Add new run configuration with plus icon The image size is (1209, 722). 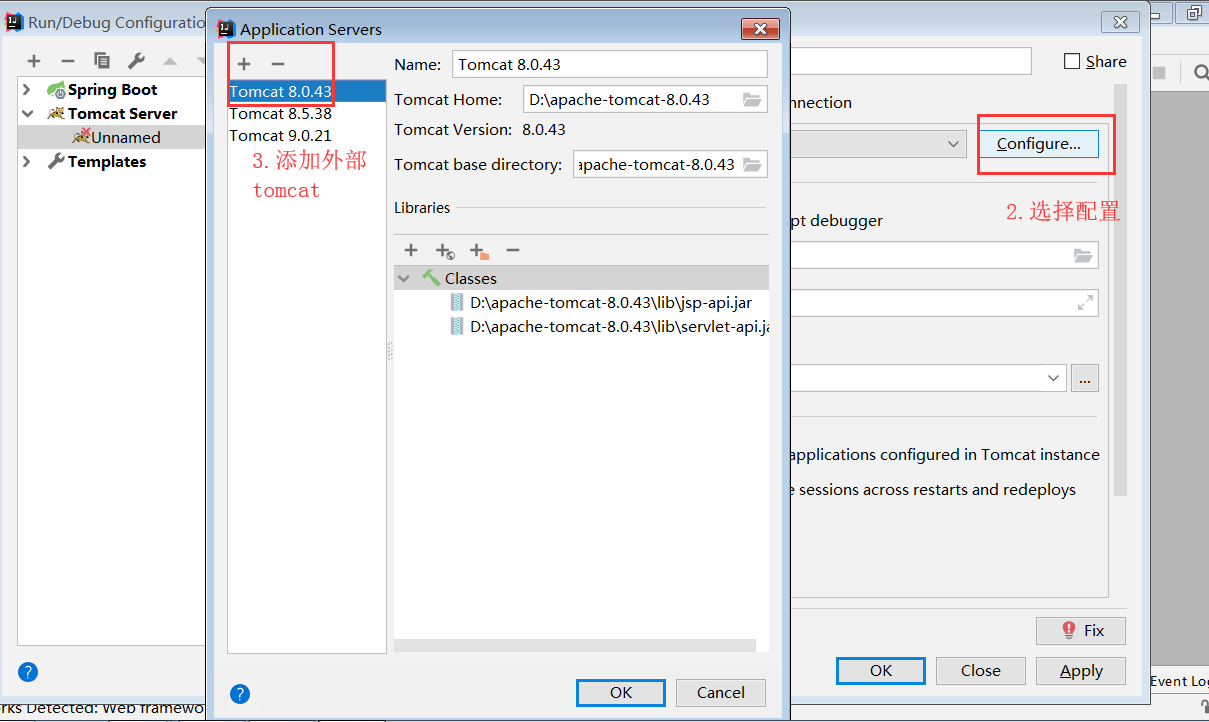[34, 61]
